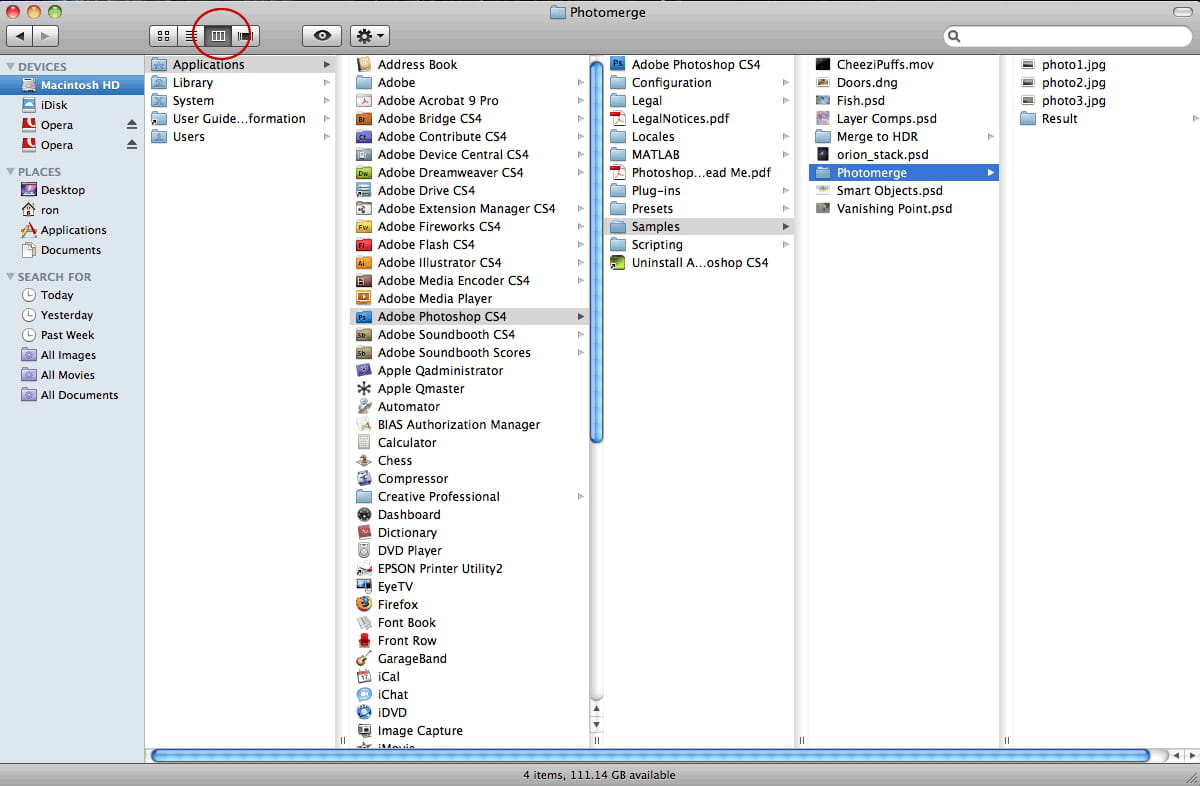This screenshot has height=786, width=1200.
Task: Click the Quick Look eye button
Action: point(322,36)
